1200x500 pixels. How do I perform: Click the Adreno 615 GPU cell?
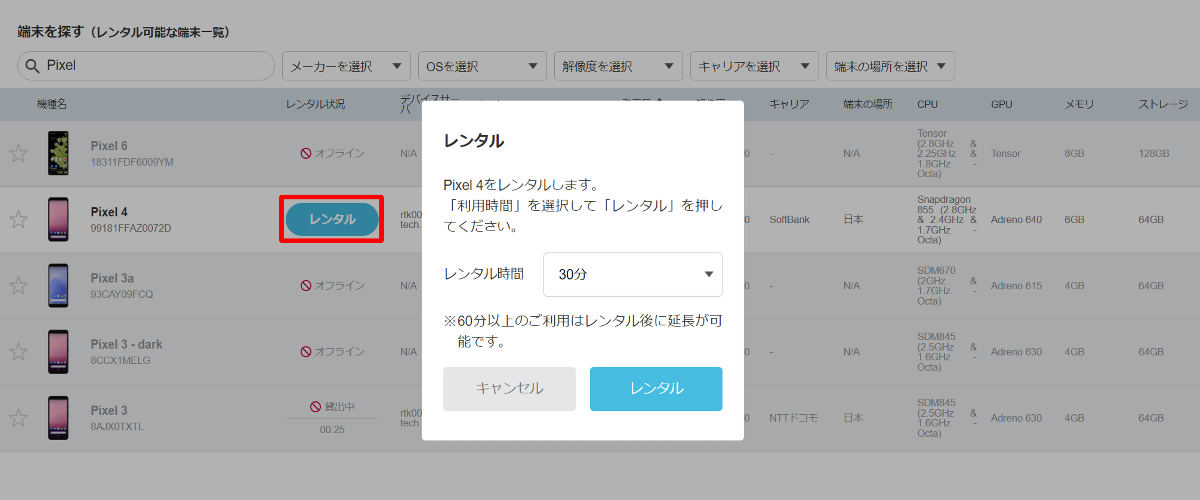tap(1018, 285)
